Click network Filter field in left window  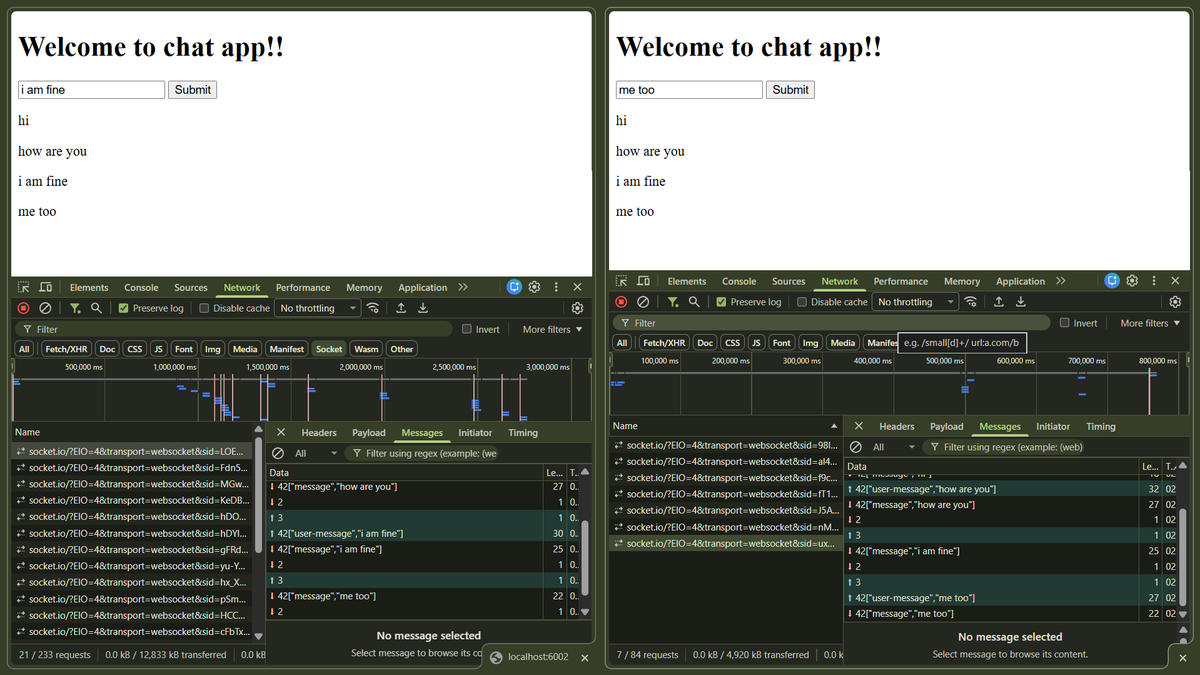235,329
